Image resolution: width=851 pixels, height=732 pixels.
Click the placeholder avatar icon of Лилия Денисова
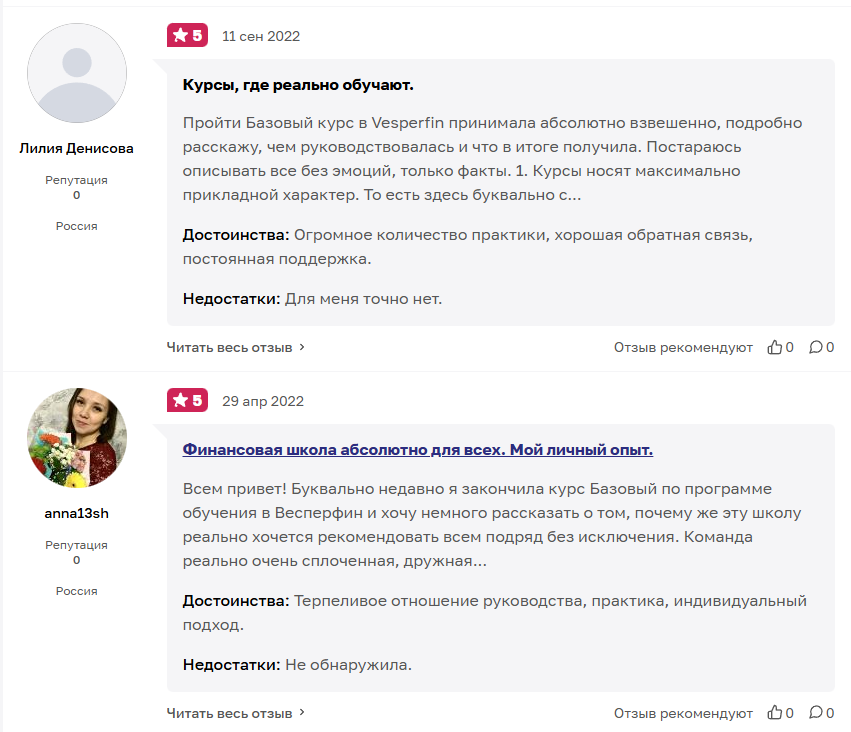77,72
